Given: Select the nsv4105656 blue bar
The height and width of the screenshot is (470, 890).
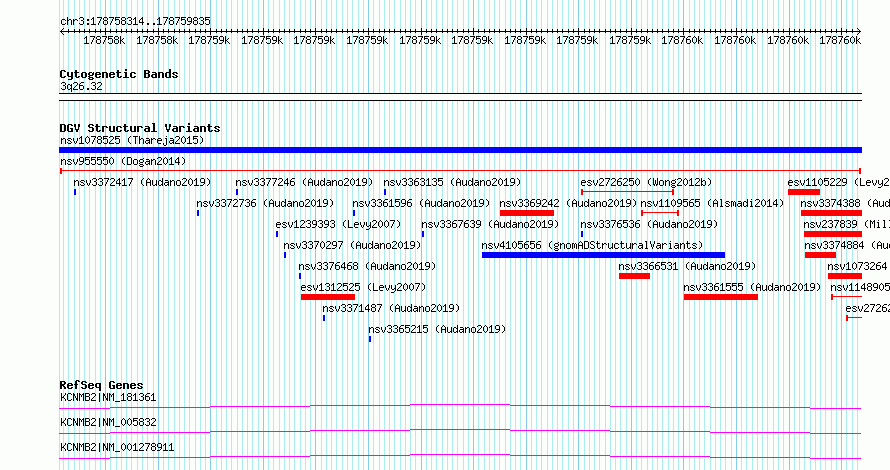Looking at the screenshot, I should pos(603,255).
